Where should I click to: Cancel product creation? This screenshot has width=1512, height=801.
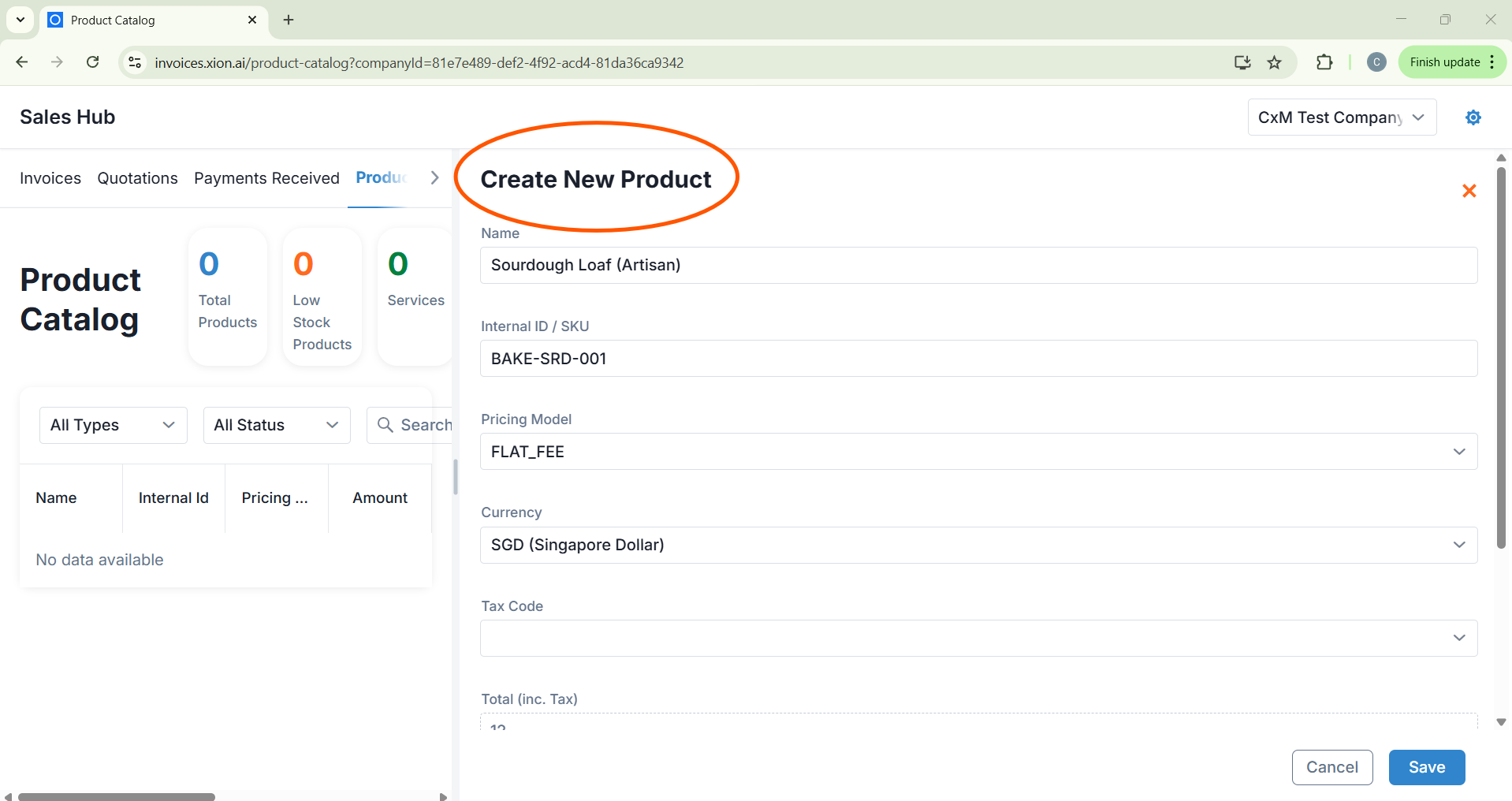click(x=1331, y=767)
